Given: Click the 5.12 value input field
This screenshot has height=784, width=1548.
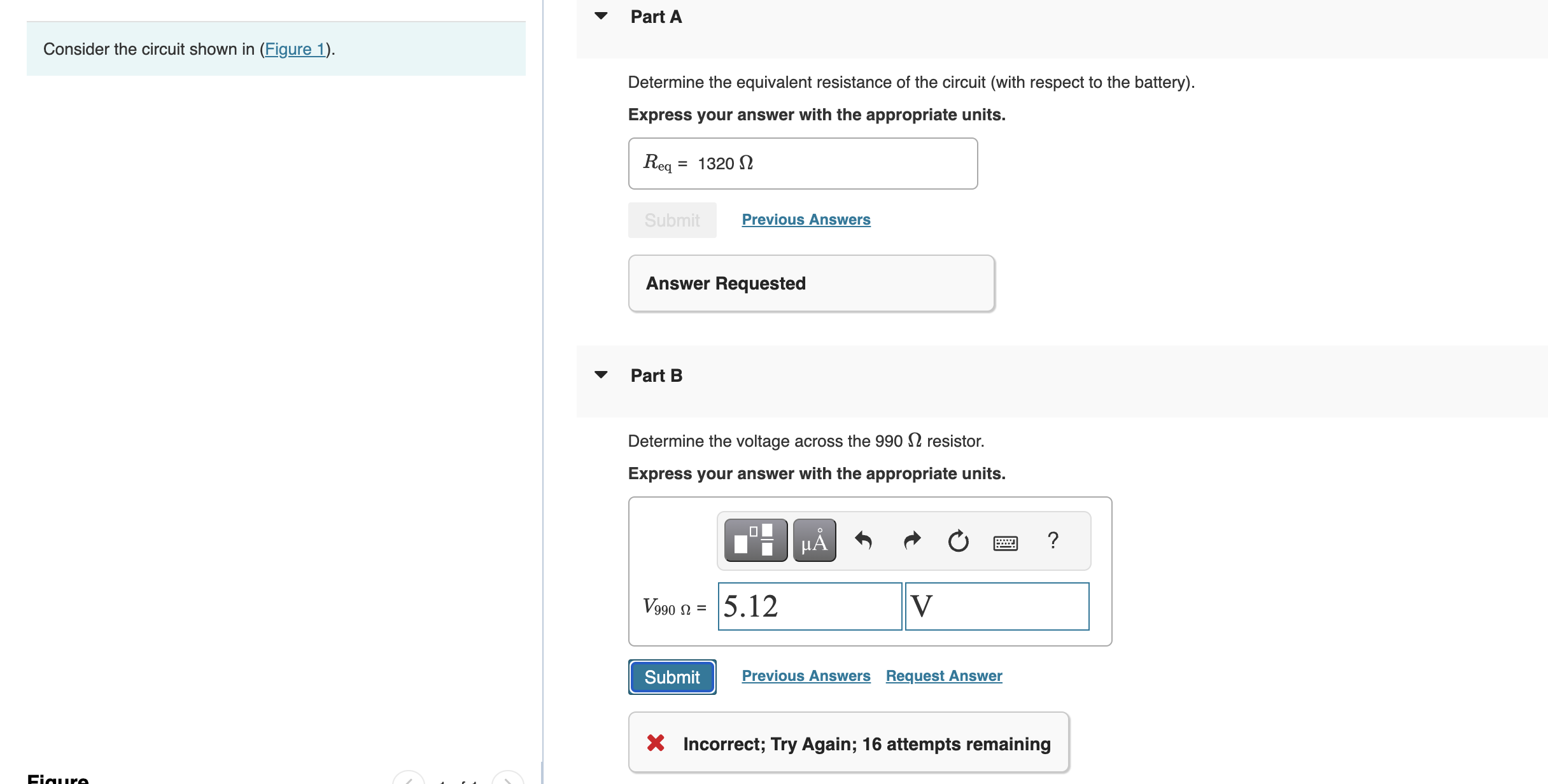Looking at the screenshot, I should 809,606.
